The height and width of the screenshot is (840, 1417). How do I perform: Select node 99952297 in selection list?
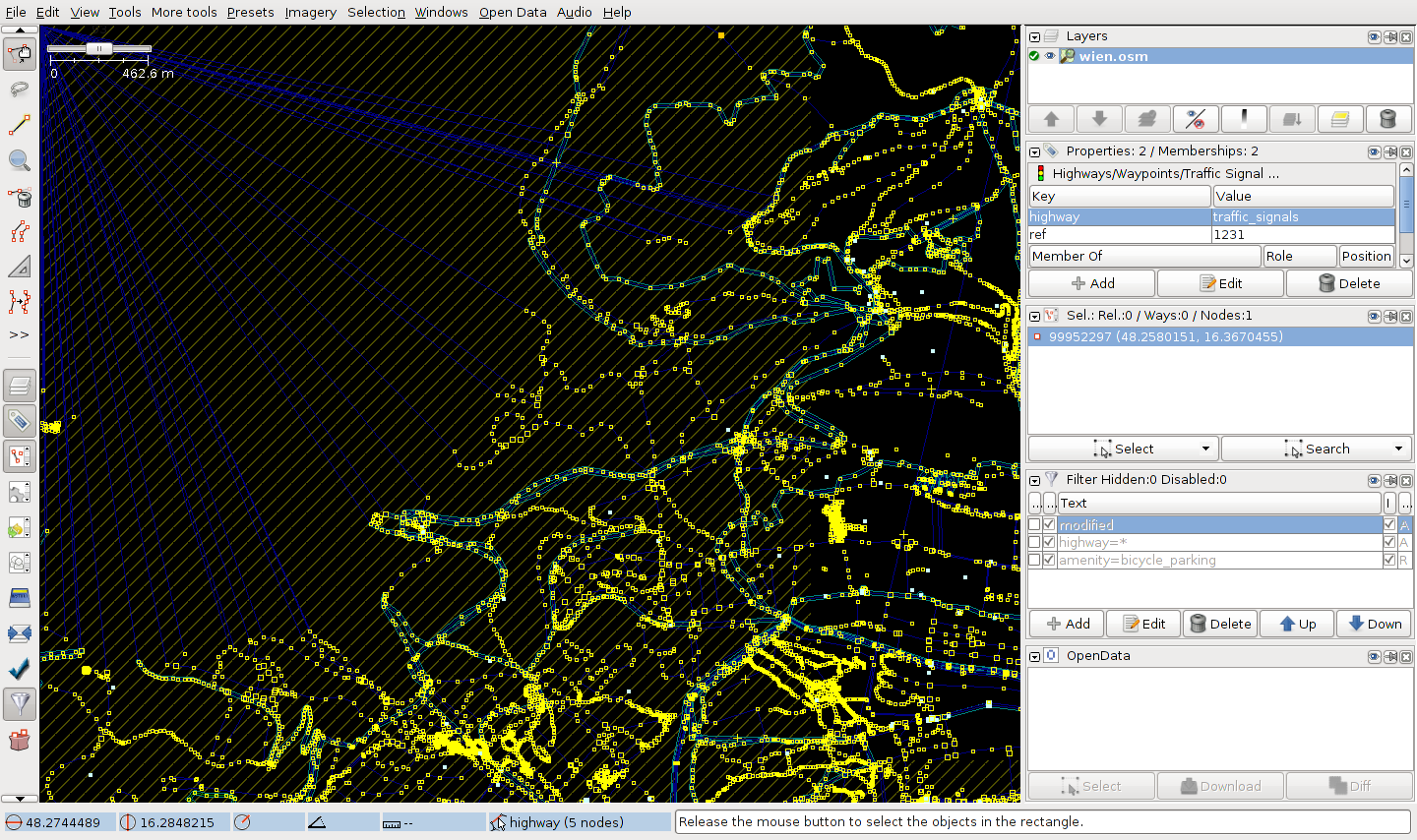tap(1220, 336)
